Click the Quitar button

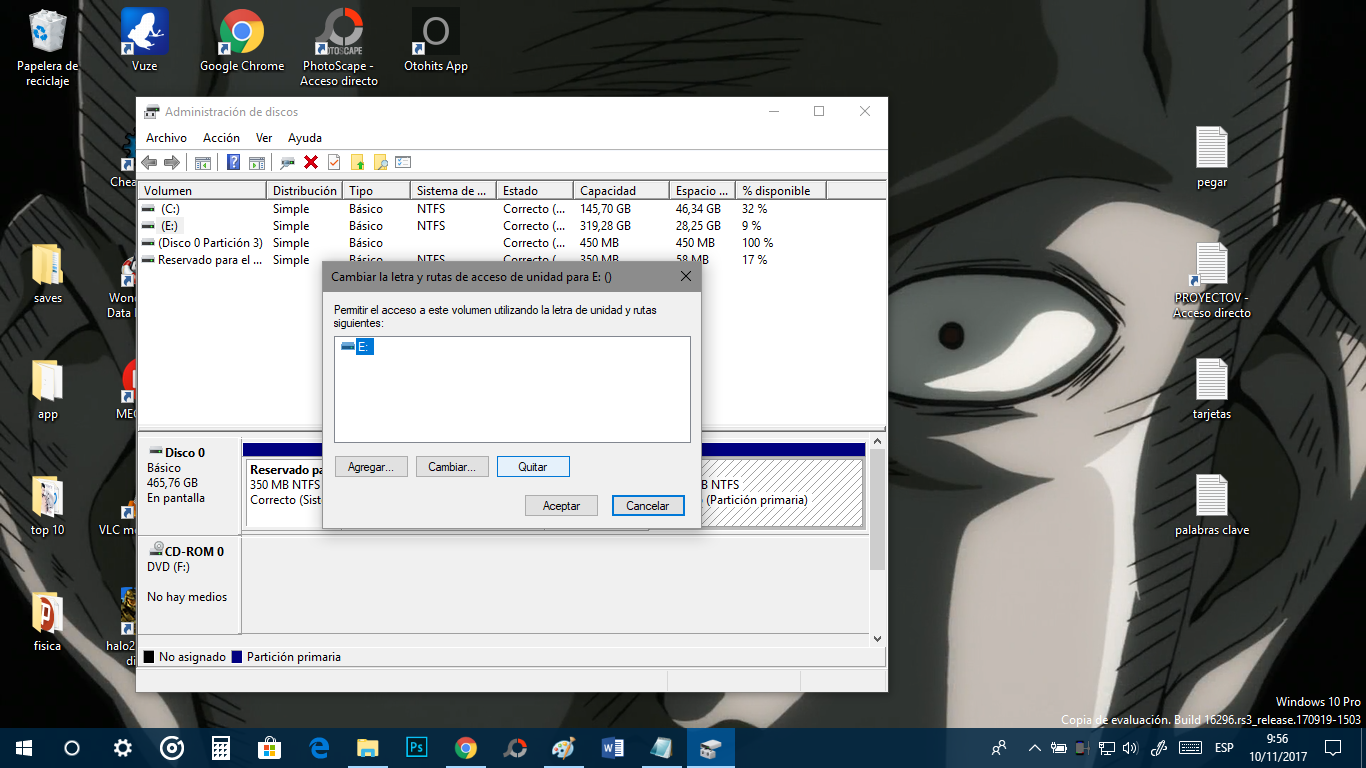coord(533,467)
